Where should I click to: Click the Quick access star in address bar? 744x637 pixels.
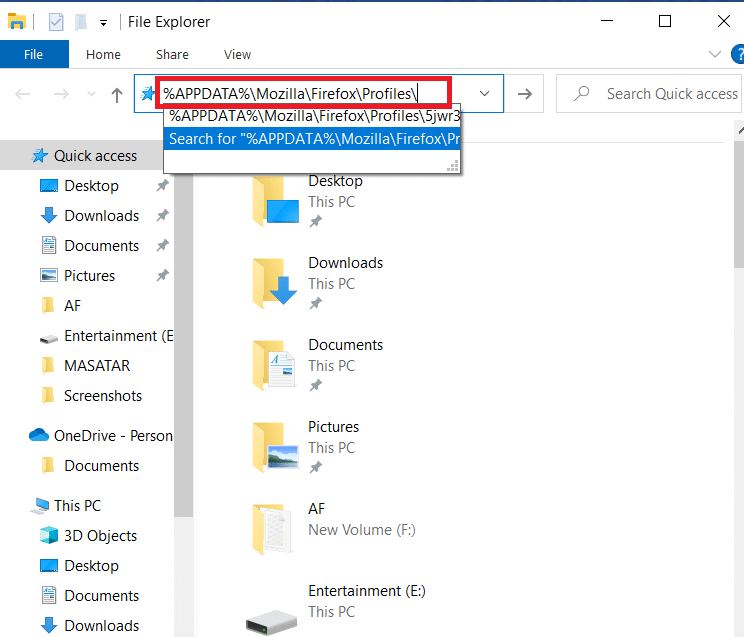pyautogui.click(x=148, y=94)
